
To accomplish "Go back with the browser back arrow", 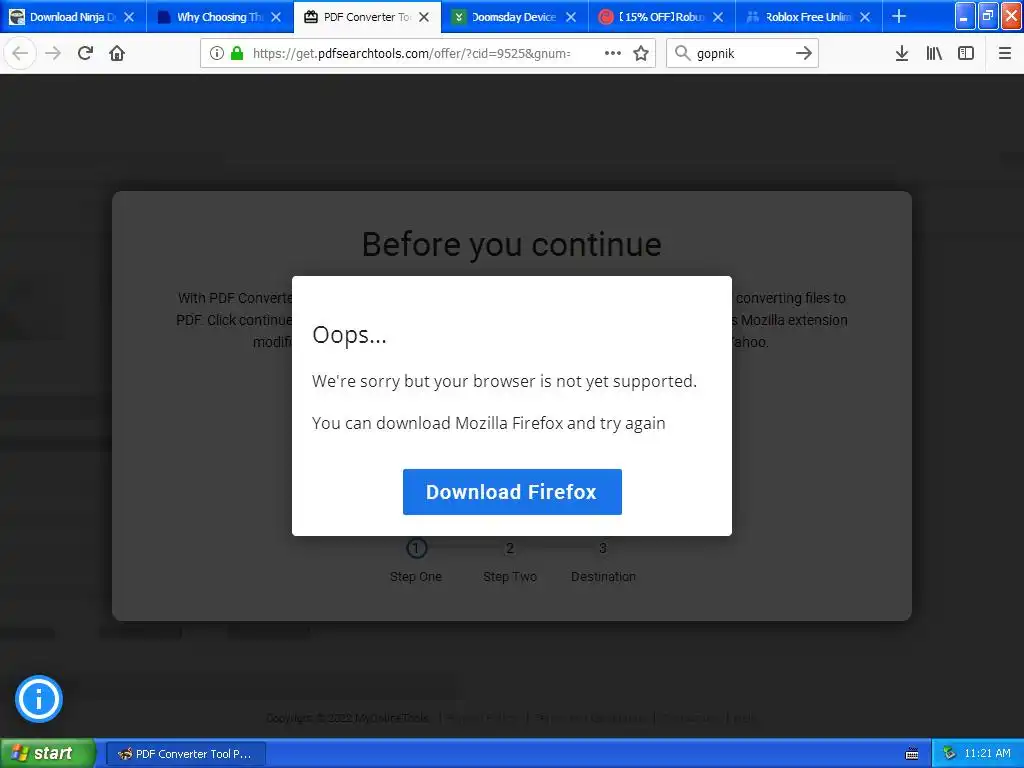I will [20, 53].
